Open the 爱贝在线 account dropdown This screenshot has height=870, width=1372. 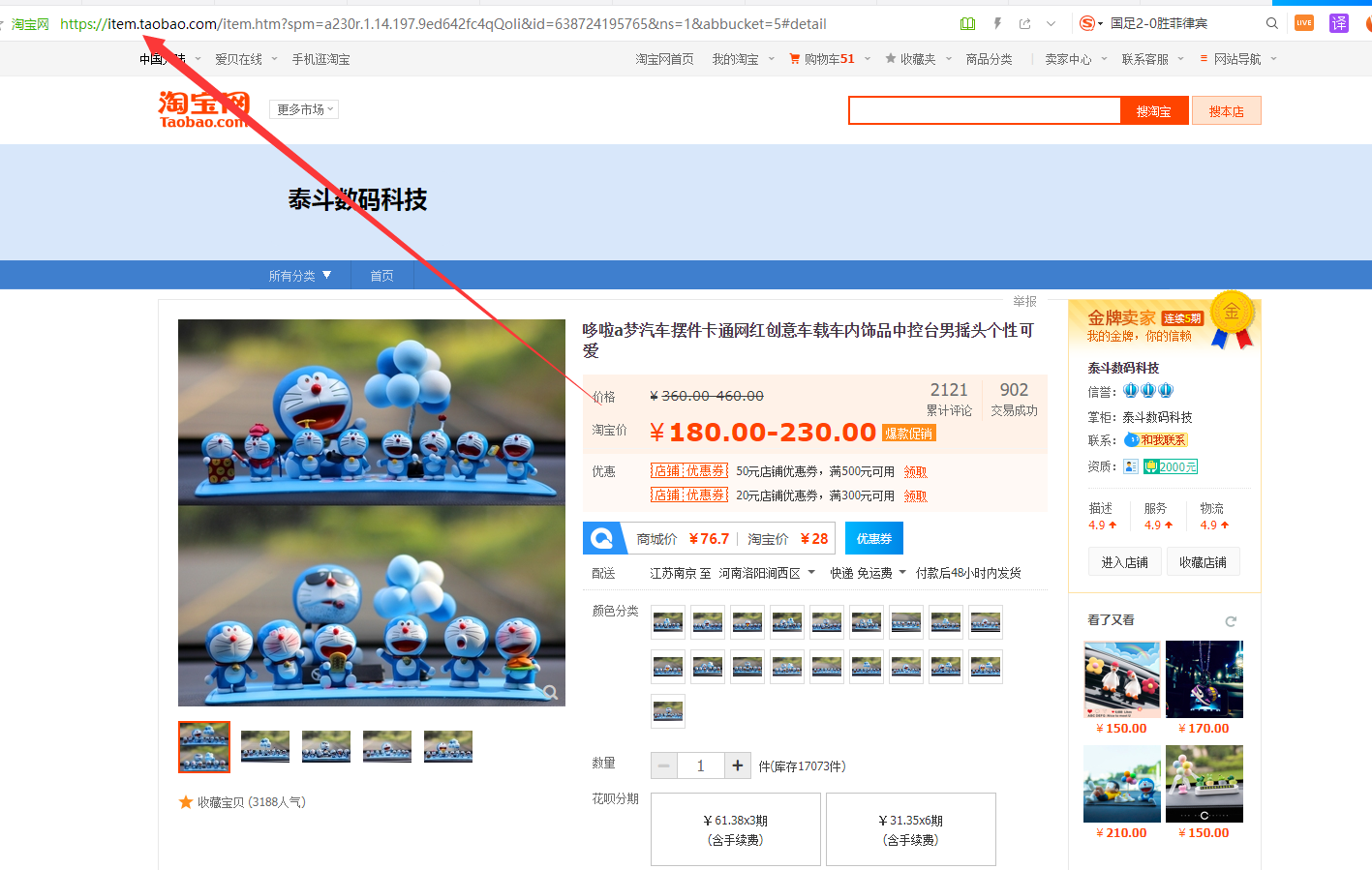coord(246,59)
